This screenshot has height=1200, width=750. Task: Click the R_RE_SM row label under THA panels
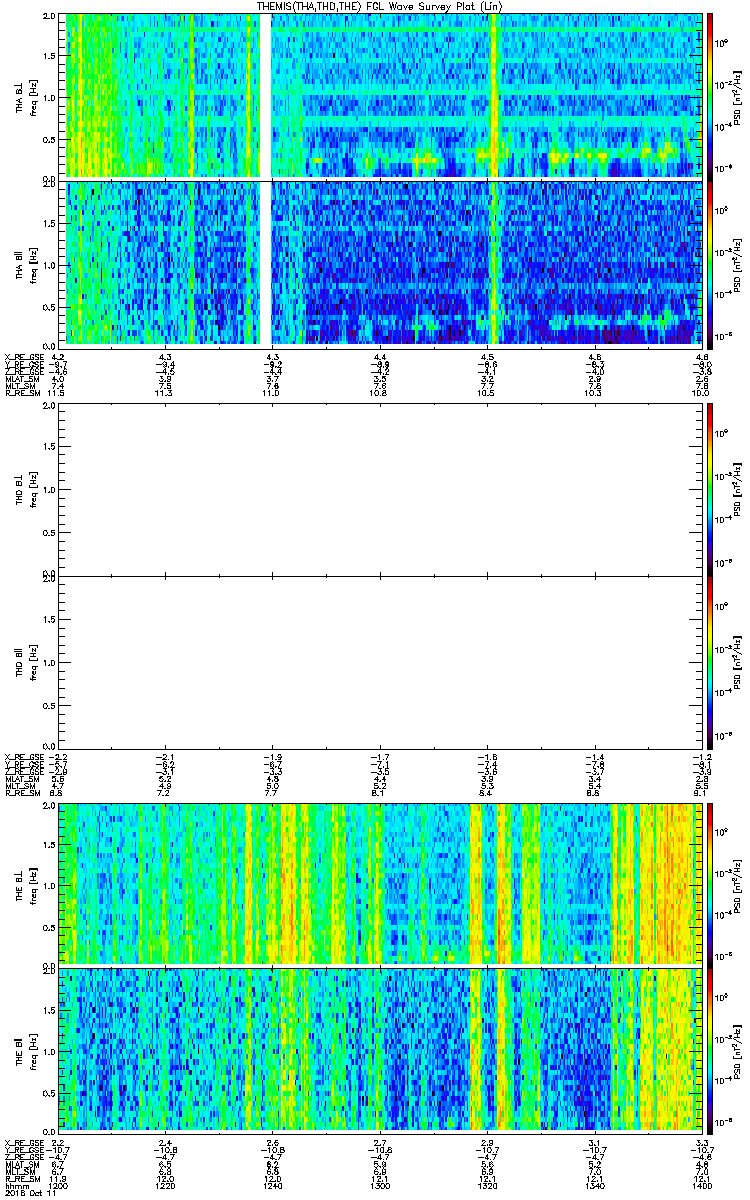pos(22,393)
